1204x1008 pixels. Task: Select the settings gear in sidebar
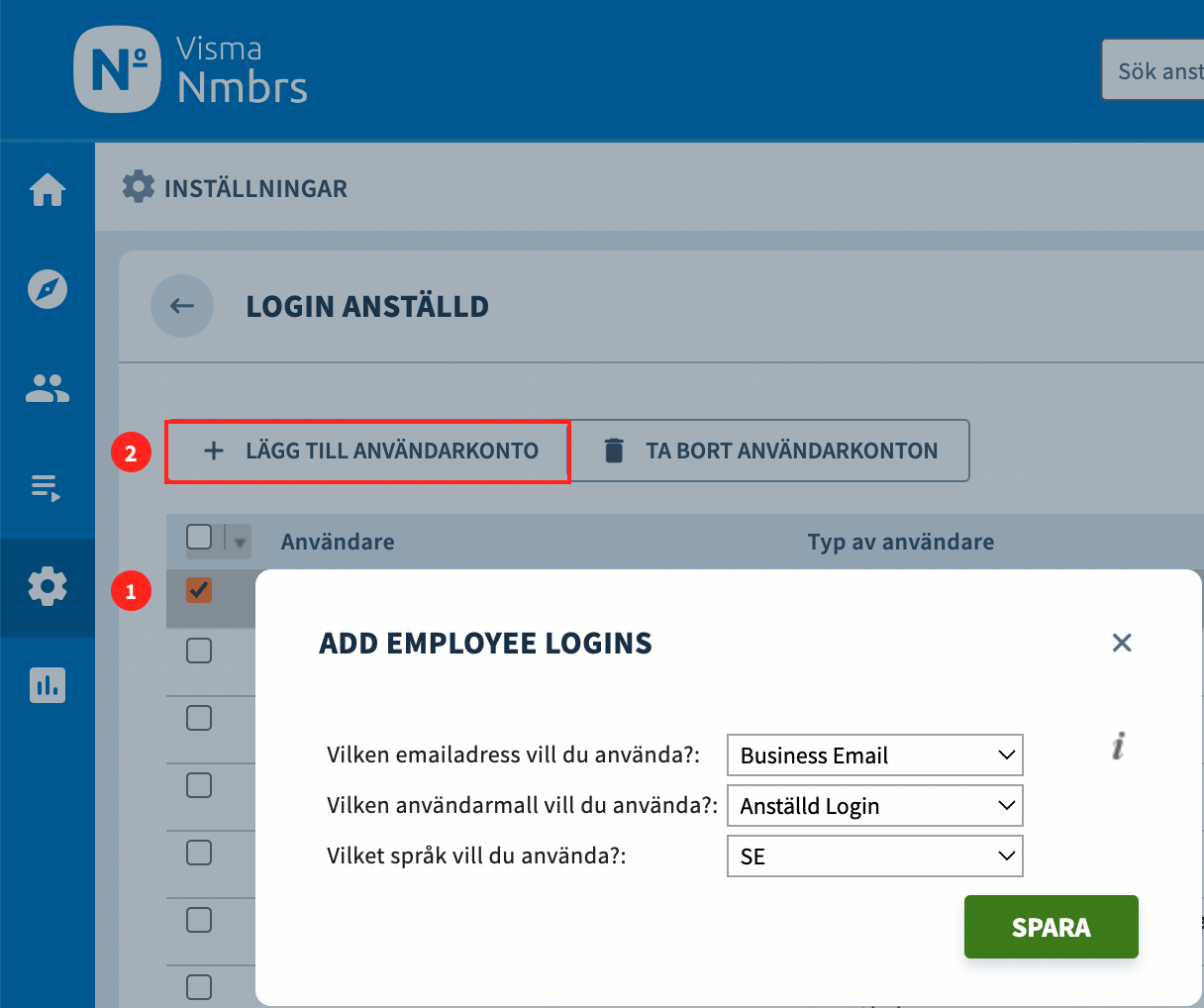(48, 586)
